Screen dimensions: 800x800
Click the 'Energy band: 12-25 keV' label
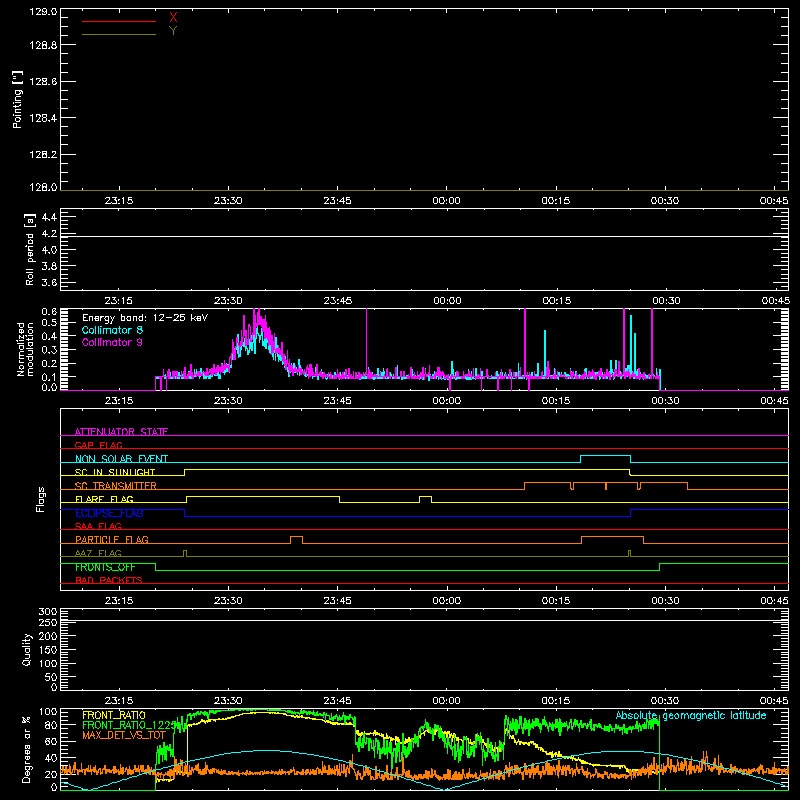pos(145,318)
